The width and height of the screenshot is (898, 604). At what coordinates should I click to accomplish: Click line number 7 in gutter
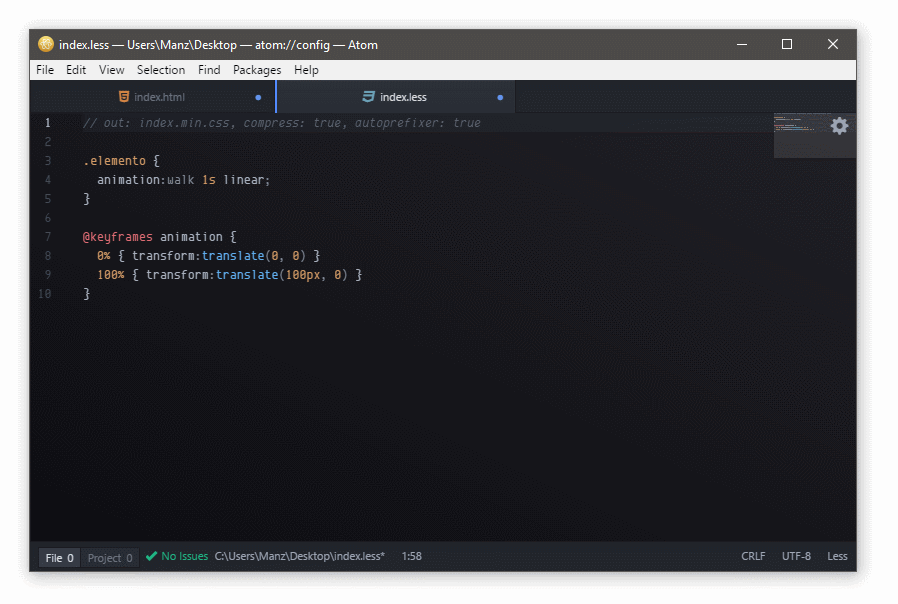pos(48,236)
